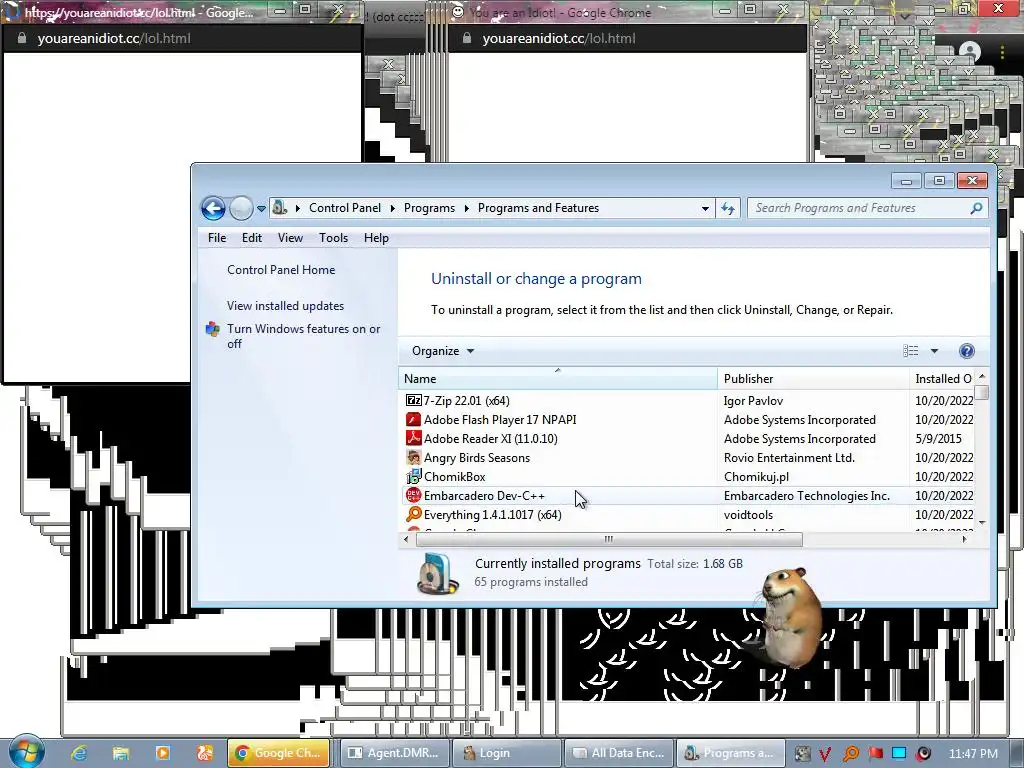Click the red flag tray icon
Image resolution: width=1024 pixels, height=768 pixels.
pos(875,753)
